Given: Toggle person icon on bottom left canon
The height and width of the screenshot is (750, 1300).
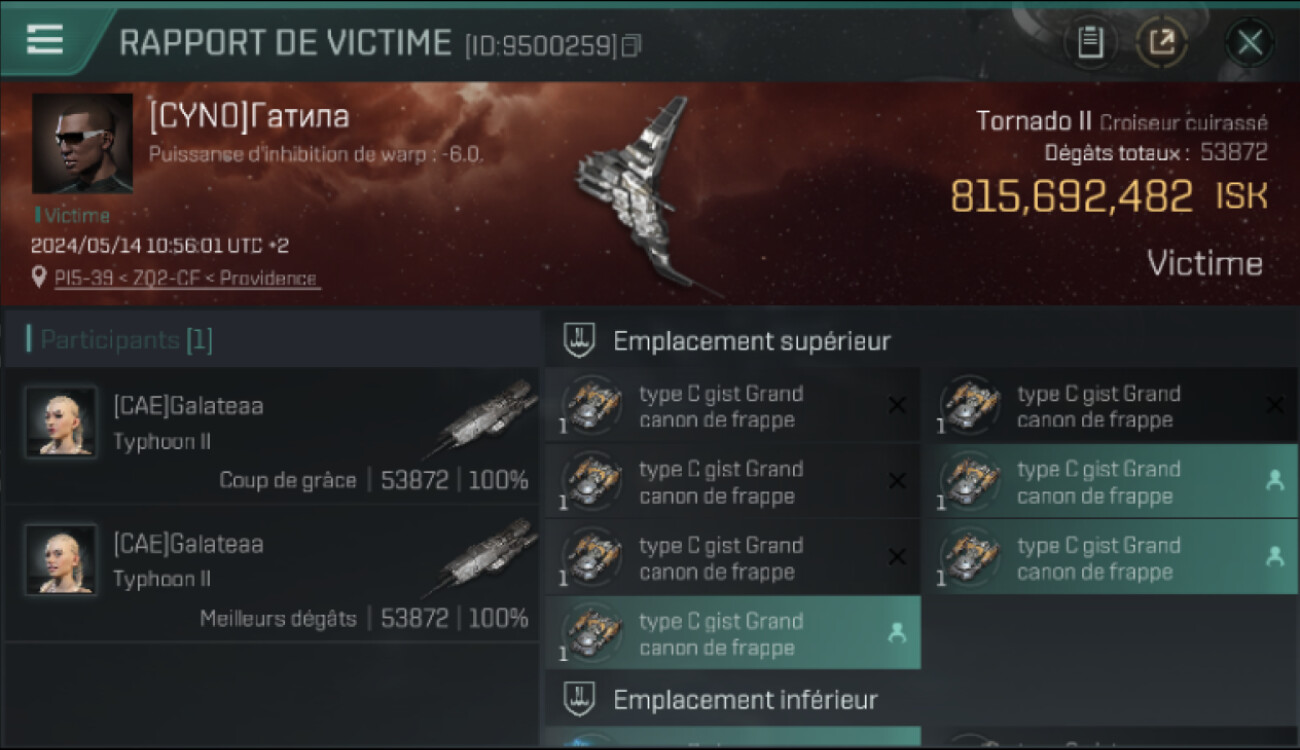Looking at the screenshot, I should (x=897, y=633).
